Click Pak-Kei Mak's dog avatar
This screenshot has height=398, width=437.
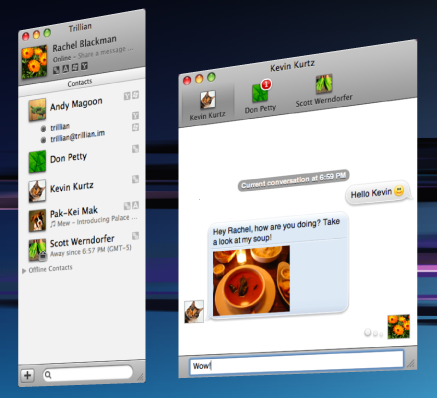point(37,220)
